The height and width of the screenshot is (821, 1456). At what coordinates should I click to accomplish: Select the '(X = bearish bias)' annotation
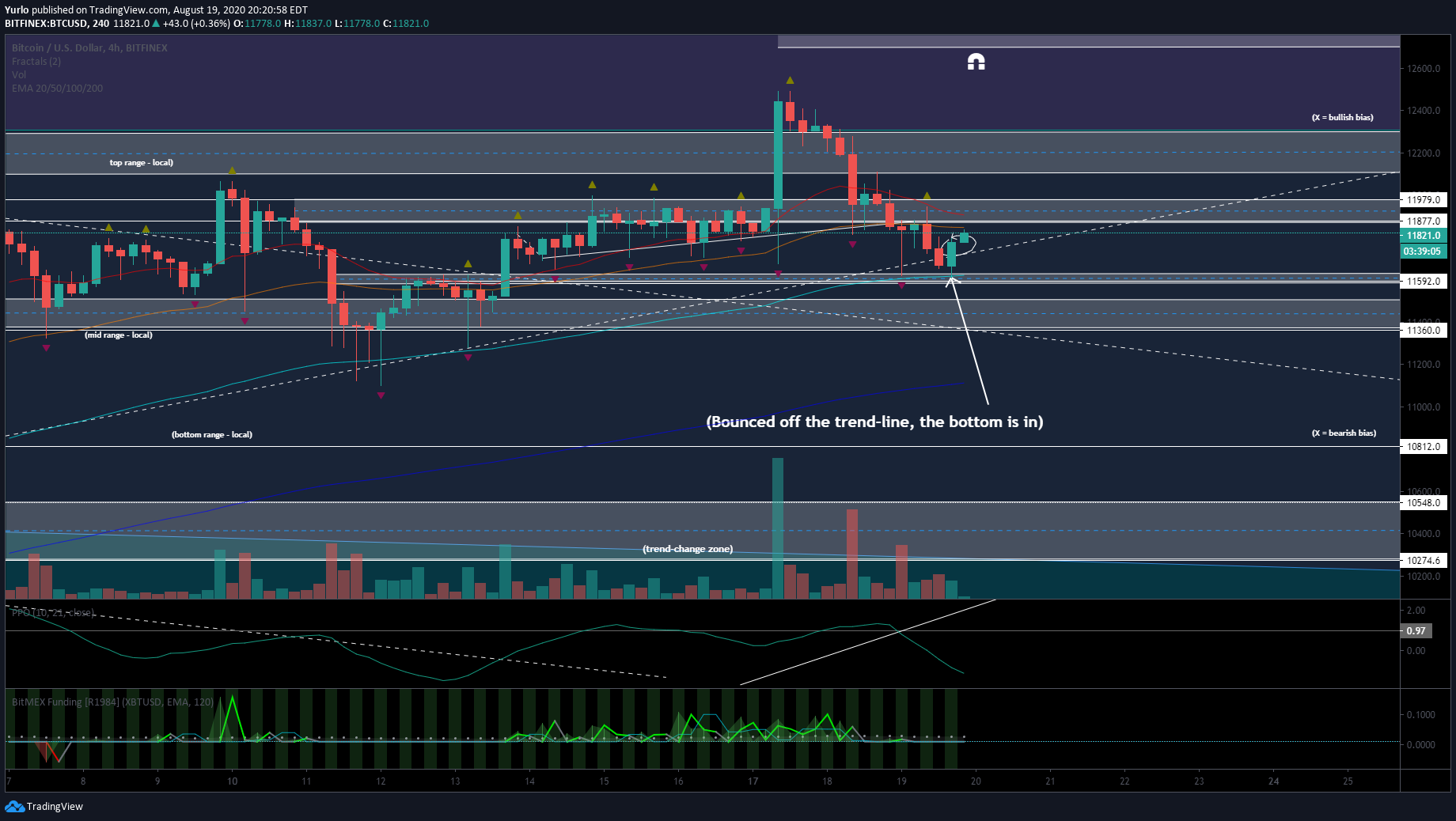[x=1344, y=433]
